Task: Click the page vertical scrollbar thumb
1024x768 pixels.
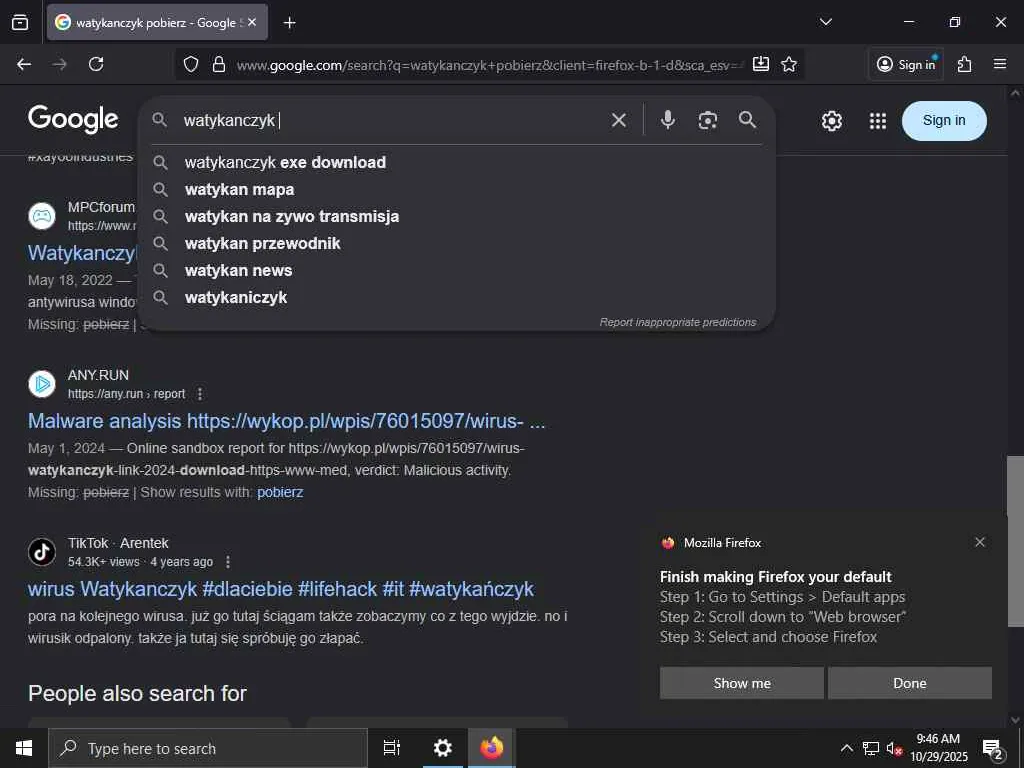Action: coord(1014,541)
